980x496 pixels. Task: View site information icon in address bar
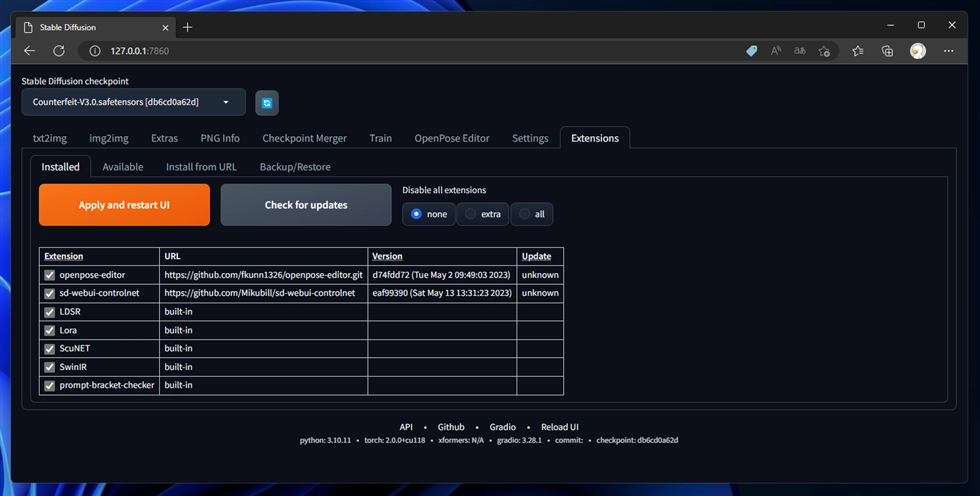tap(94, 51)
